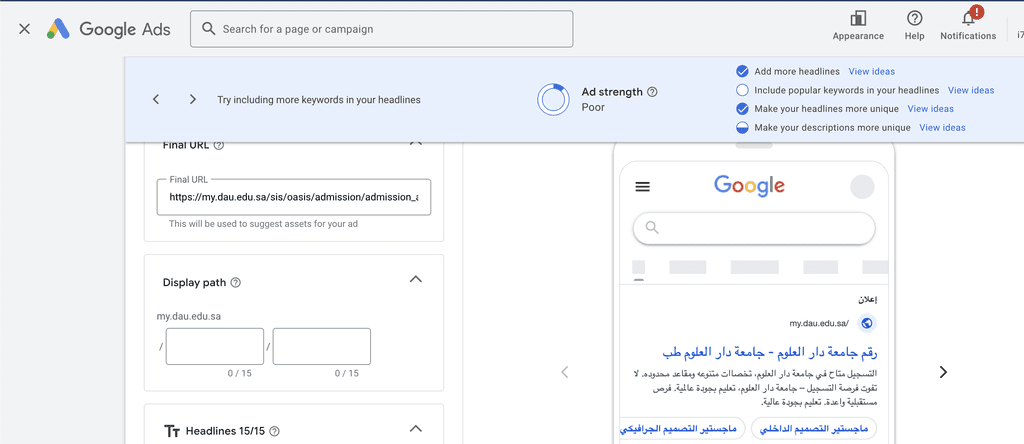Click the 'Make your headlines more unique' status check
The width and height of the screenshot is (1024, 444).
coord(742,108)
